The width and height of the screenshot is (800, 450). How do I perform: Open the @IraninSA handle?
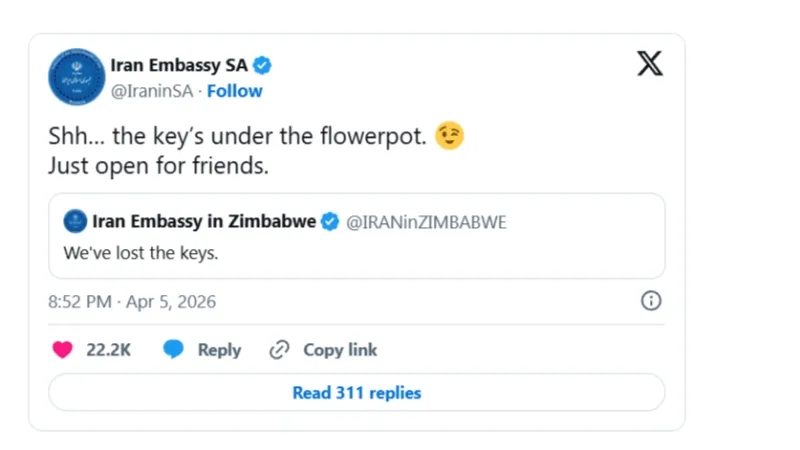point(151,91)
